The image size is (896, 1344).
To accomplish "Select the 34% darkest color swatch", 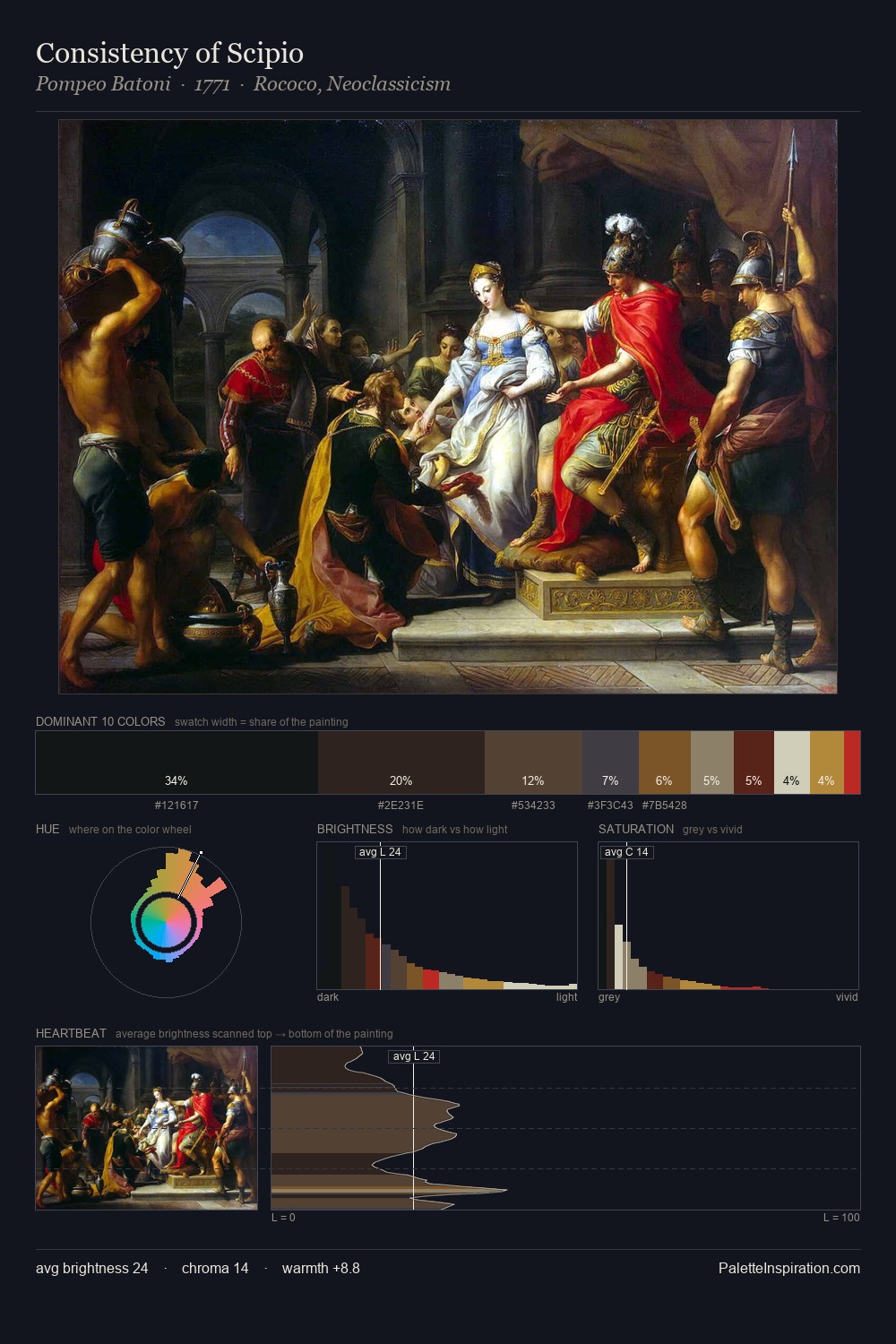I will click(177, 762).
